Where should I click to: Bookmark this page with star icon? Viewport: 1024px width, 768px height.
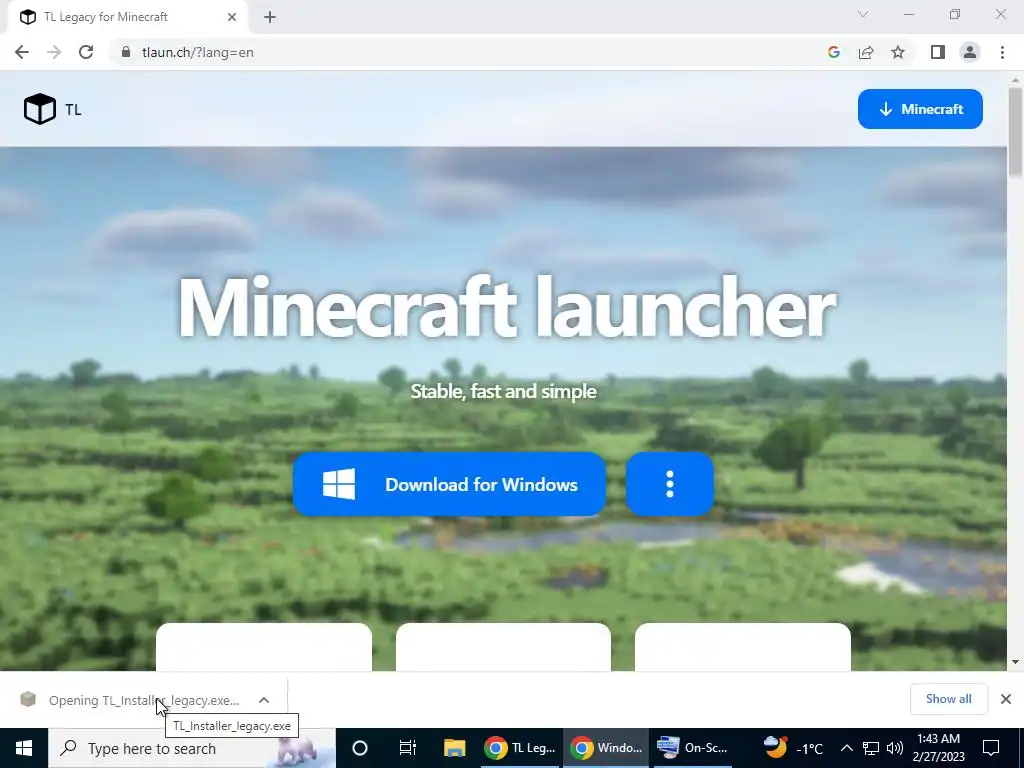pyautogui.click(x=898, y=52)
